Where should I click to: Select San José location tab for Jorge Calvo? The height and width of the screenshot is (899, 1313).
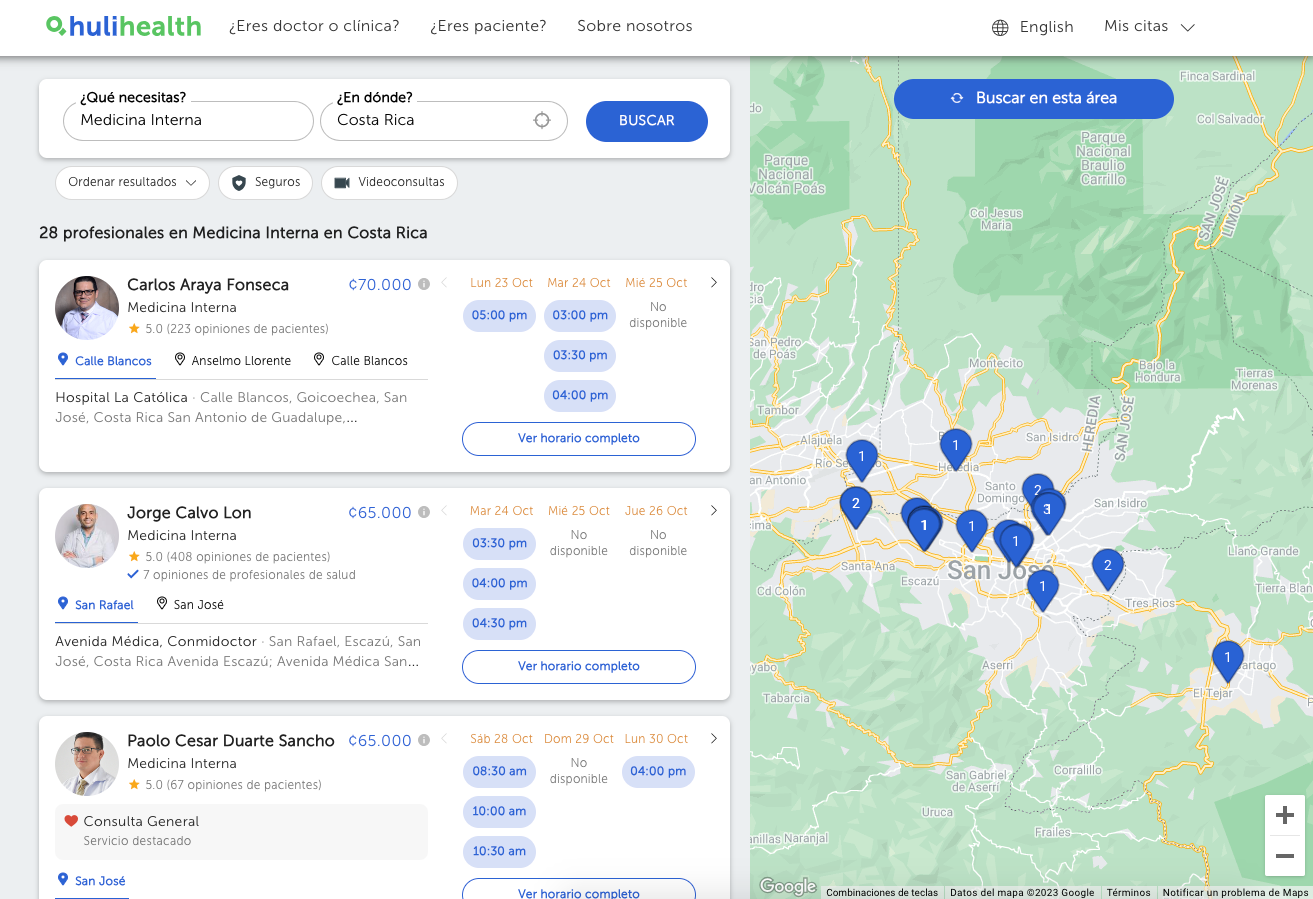point(190,605)
